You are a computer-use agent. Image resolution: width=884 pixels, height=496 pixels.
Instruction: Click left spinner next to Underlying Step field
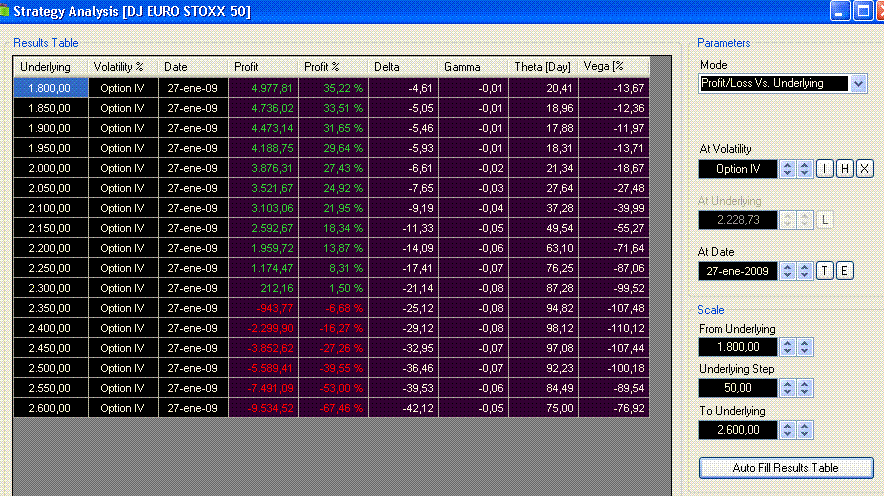tap(788, 388)
